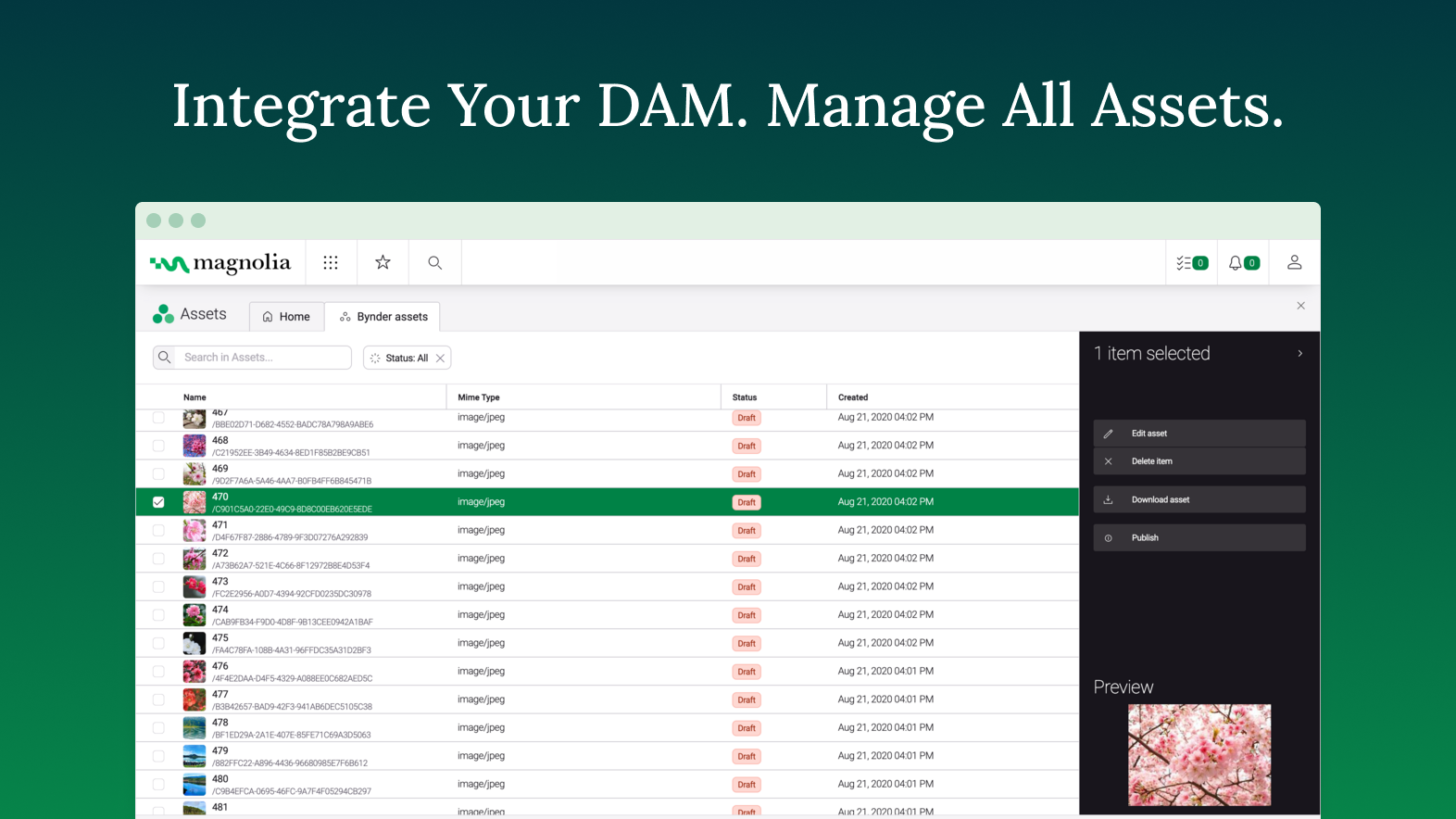
Task: Switch to the Bynder assets tab
Action: 383,317
